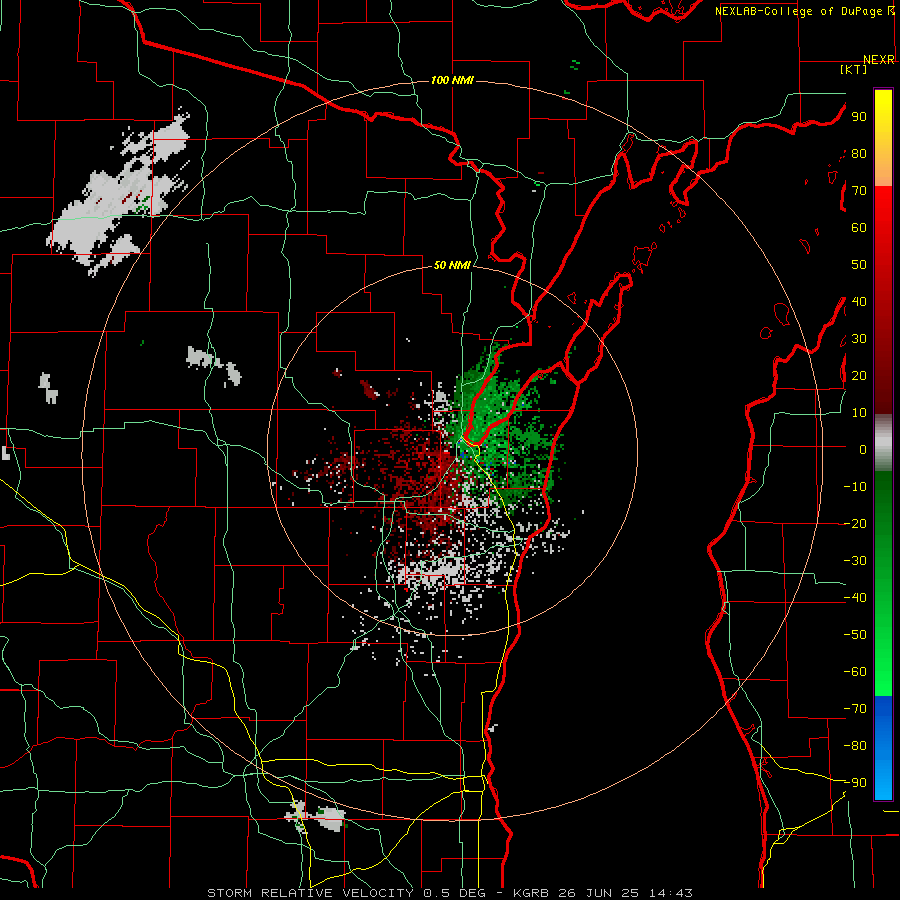Pick the light blue bottom segment of color bar
Image resolution: width=900 pixels, height=900 pixels.
coord(883,781)
